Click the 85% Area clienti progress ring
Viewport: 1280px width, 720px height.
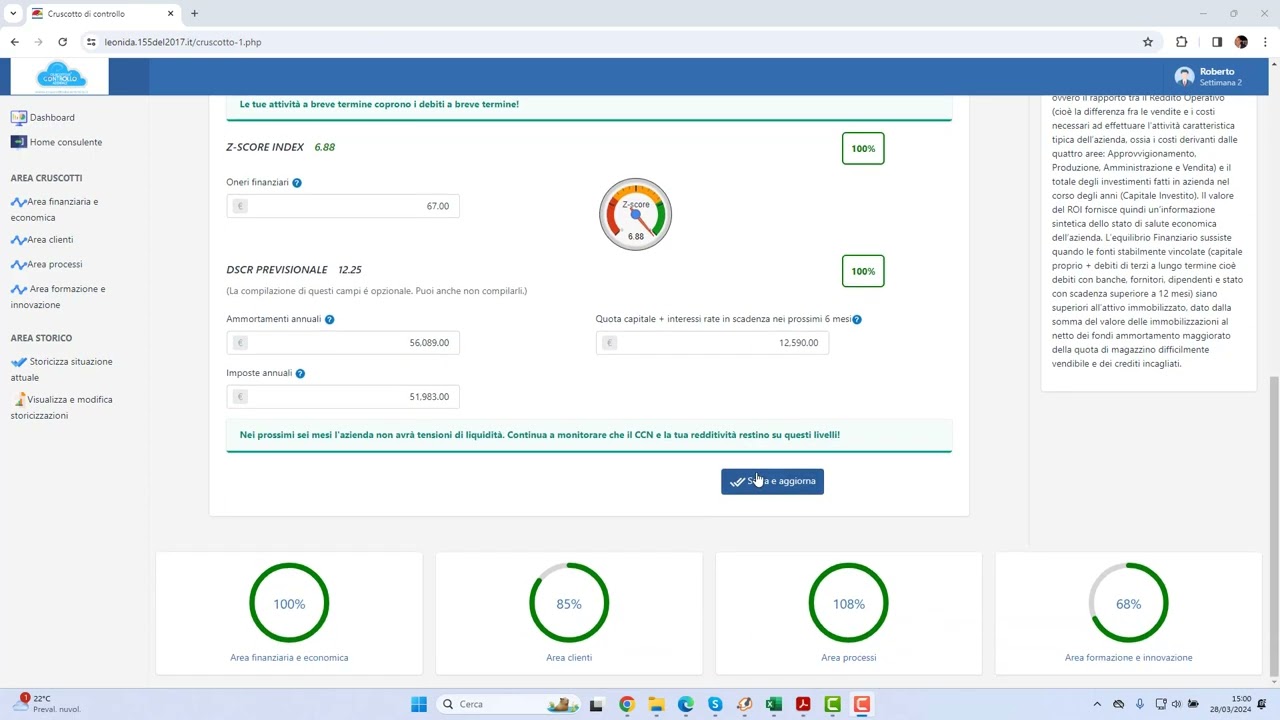569,604
